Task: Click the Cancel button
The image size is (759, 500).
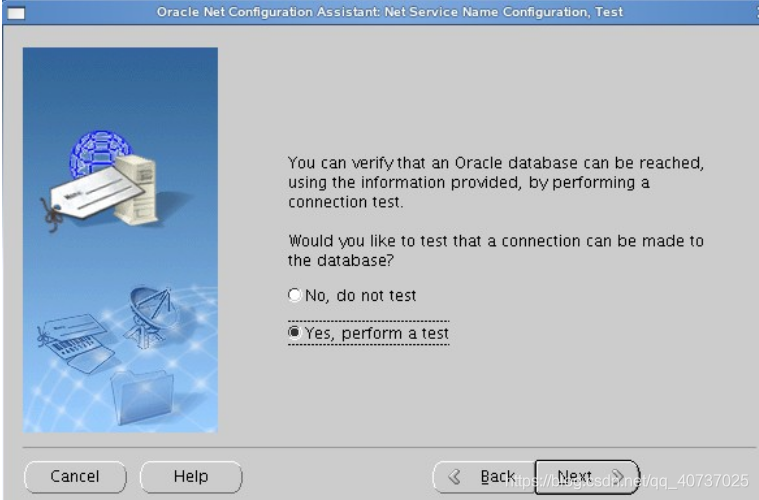Action: [x=75, y=477]
